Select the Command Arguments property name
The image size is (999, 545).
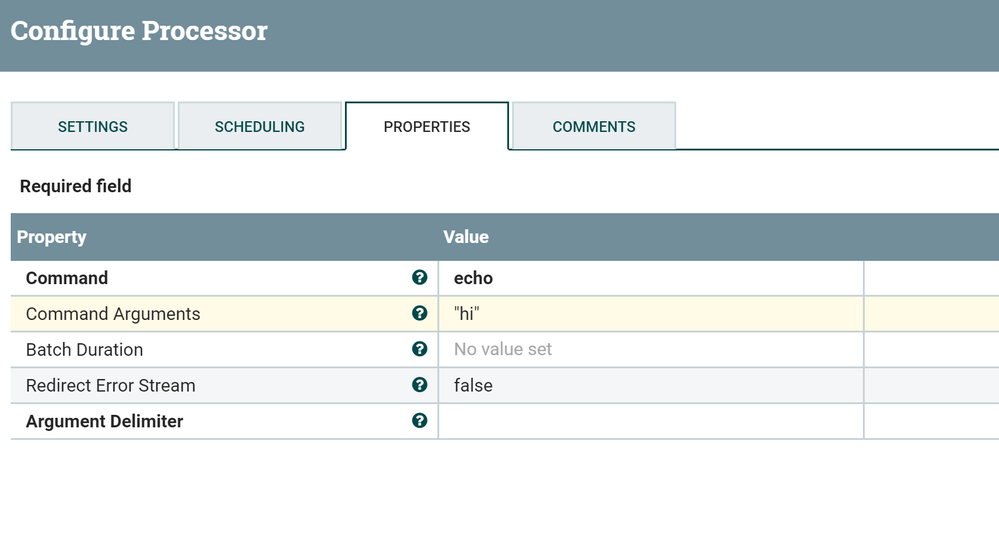(113, 314)
